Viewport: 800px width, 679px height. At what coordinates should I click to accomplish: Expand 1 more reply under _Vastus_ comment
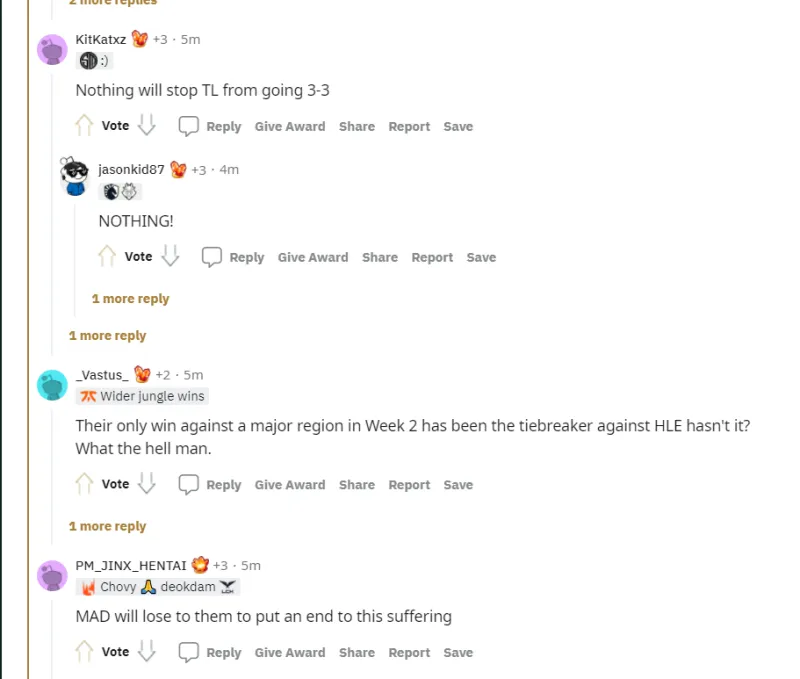[x=108, y=525]
